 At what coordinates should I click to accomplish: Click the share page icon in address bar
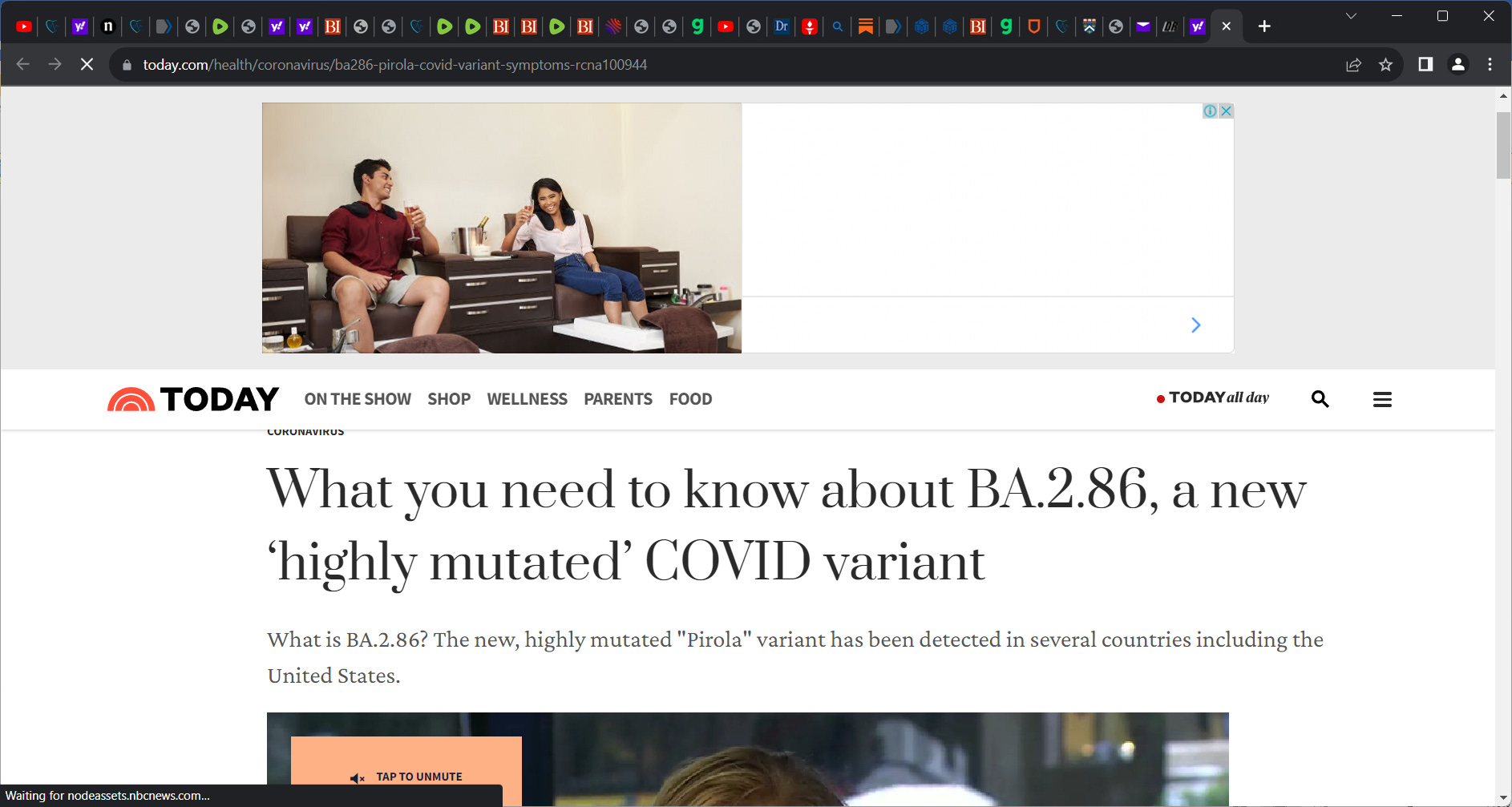1353,65
